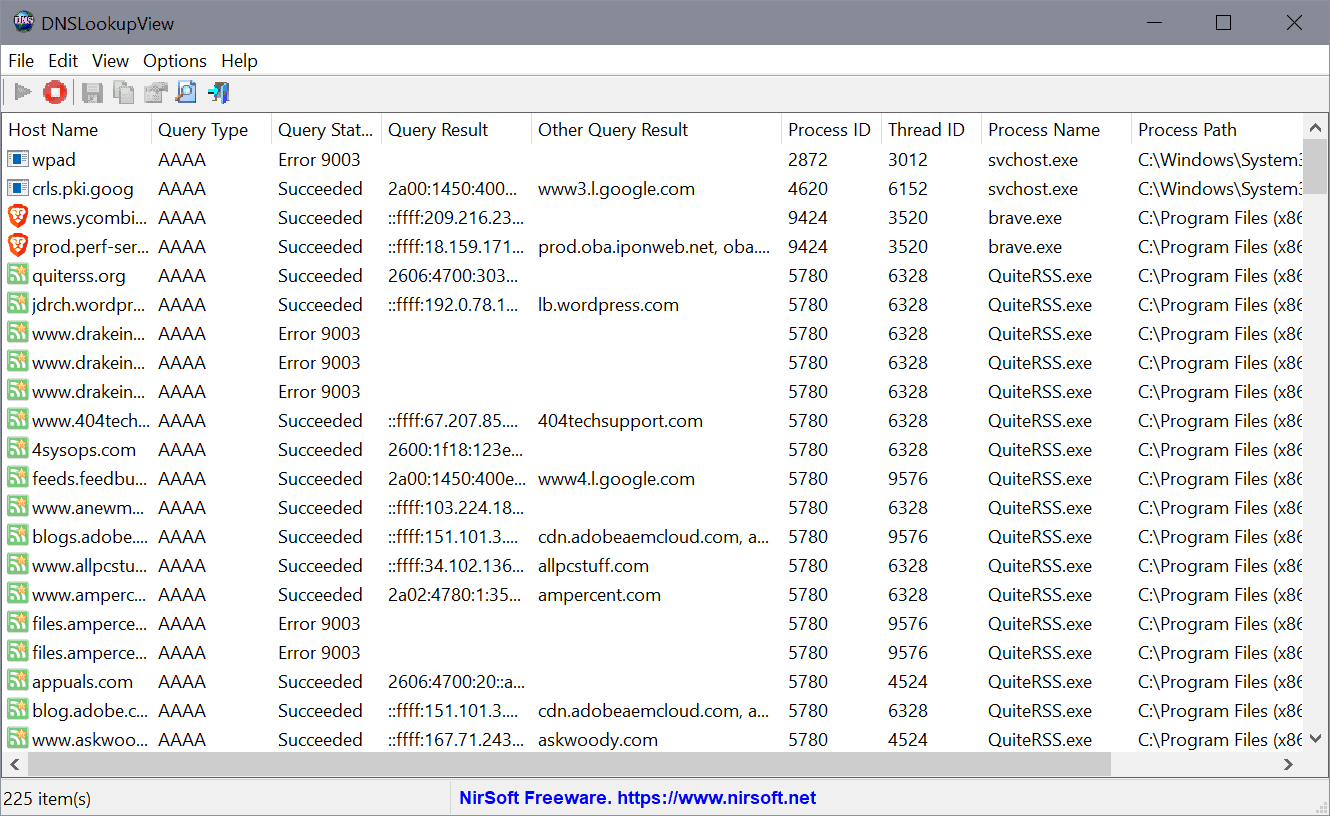Sort by the Host Name column header
Screen dimensions: 1330x816
point(77,130)
